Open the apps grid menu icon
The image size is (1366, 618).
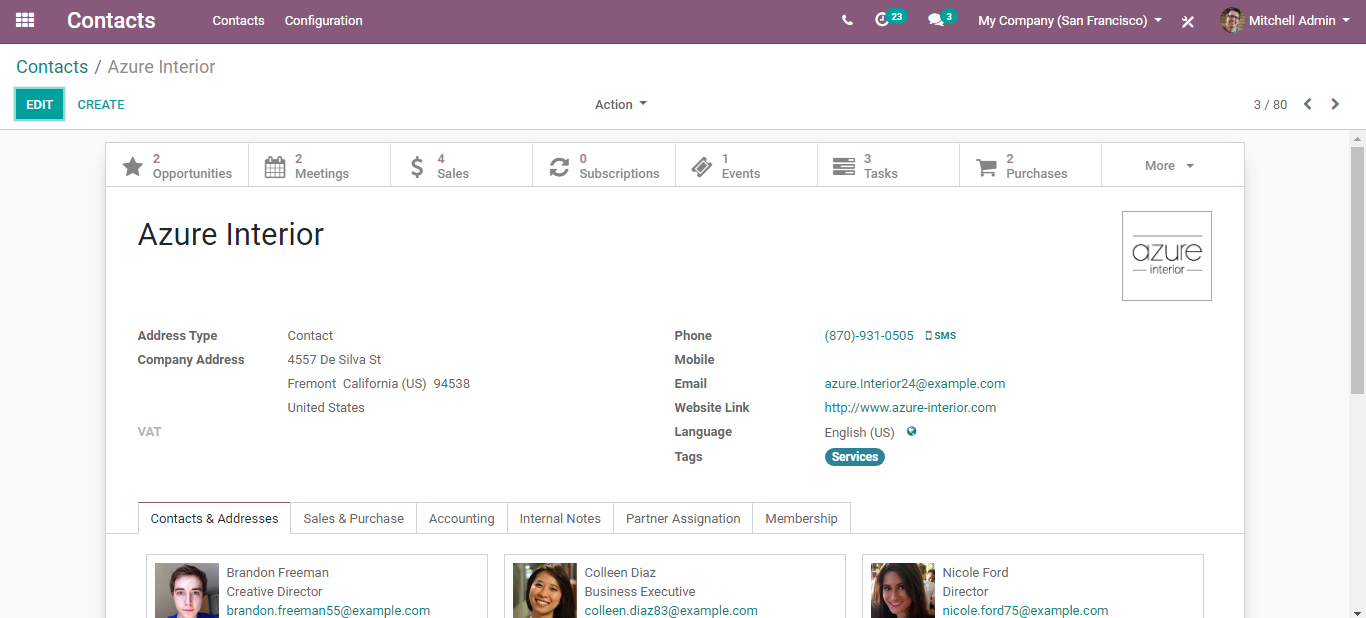point(25,20)
